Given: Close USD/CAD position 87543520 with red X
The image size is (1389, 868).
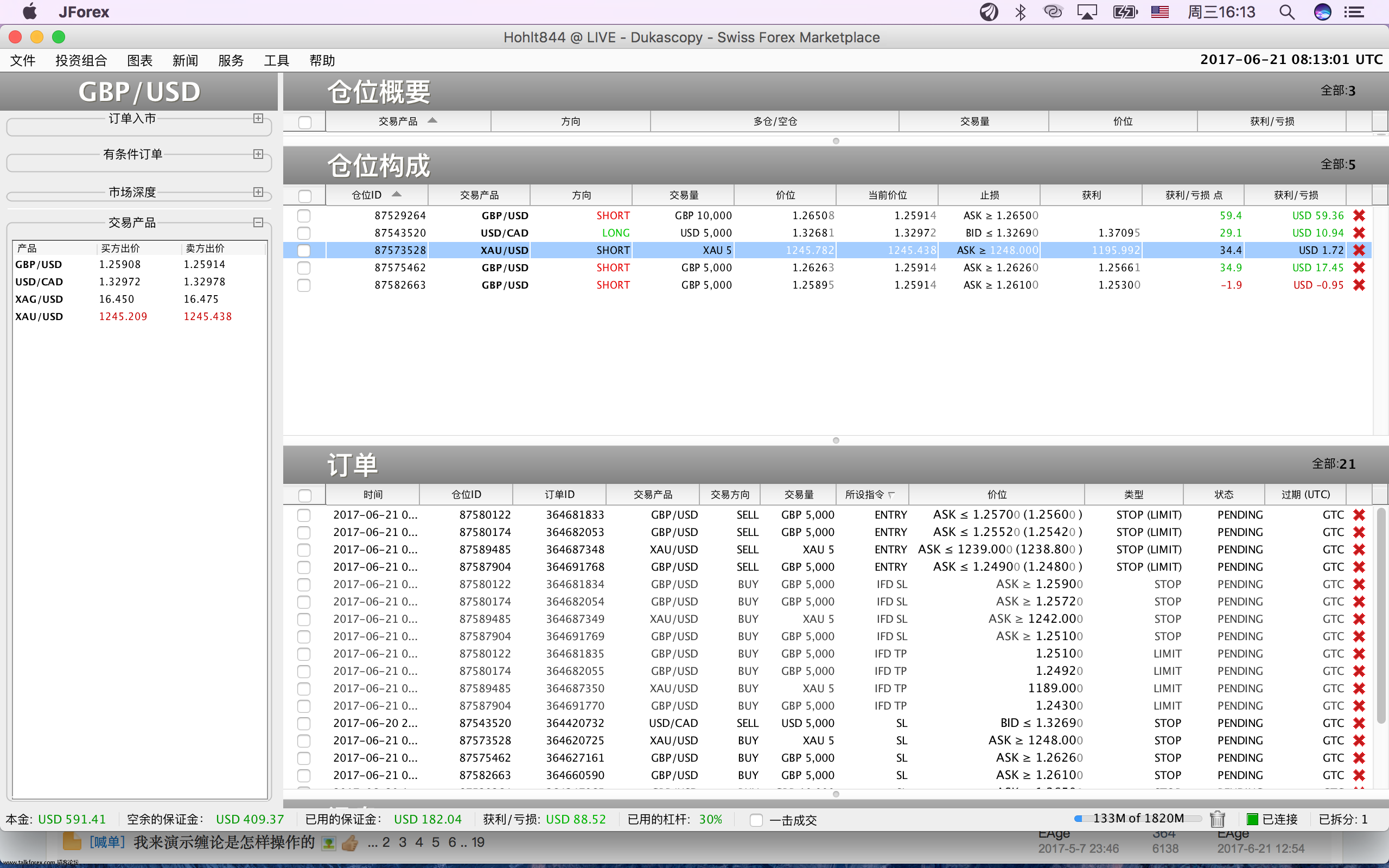Looking at the screenshot, I should point(1359,233).
